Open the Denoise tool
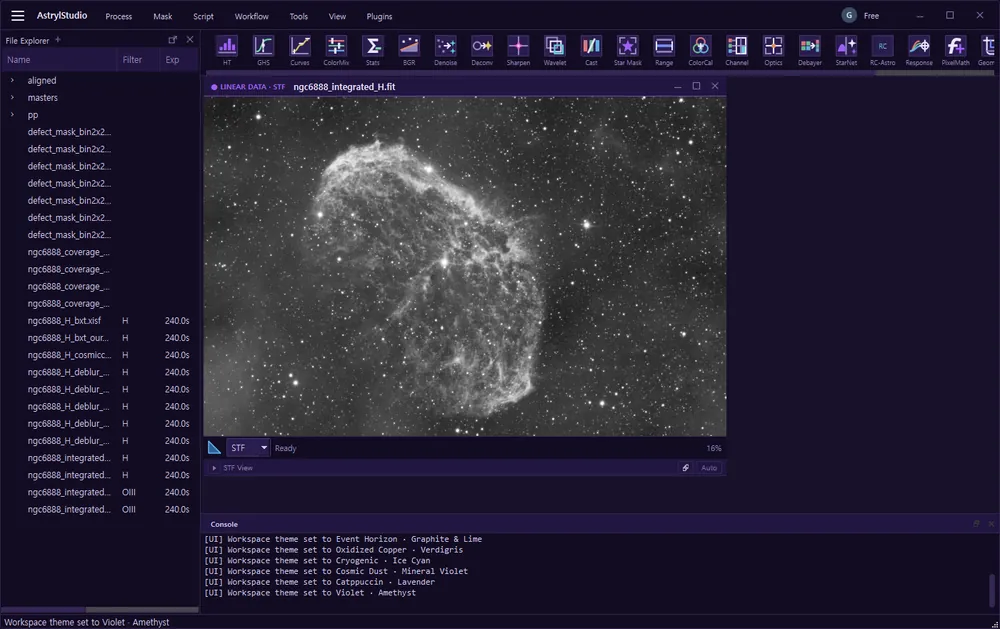This screenshot has height=629, width=1000. click(x=445, y=50)
